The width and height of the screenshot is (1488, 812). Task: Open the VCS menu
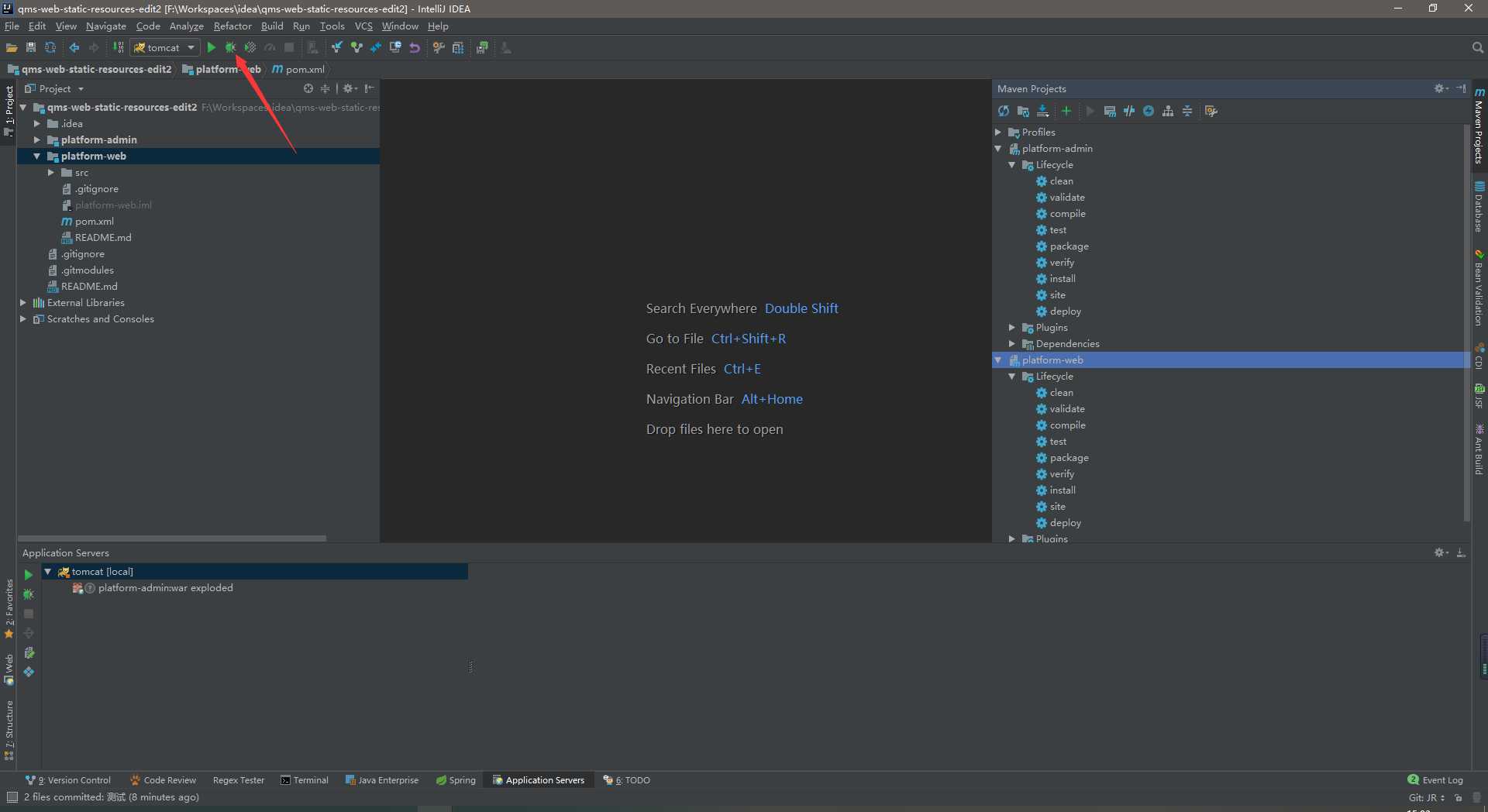pyautogui.click(x=363, y=26)
